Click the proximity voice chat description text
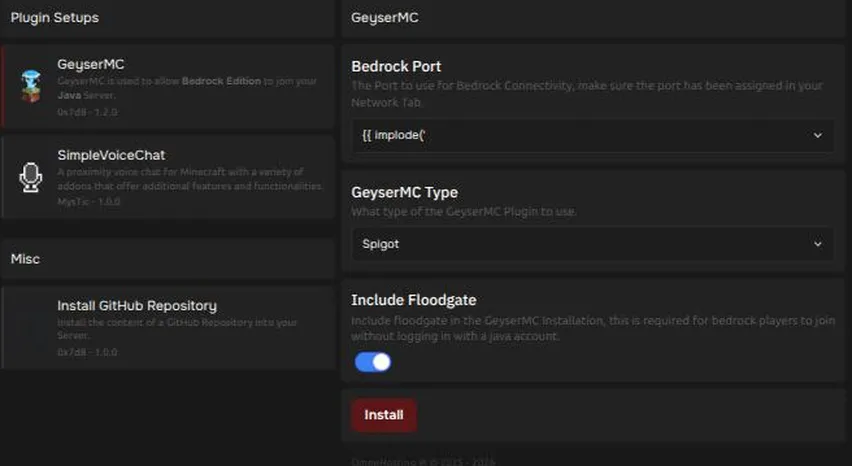The width and height of the screenshot is (852, 466). point(190,179)
